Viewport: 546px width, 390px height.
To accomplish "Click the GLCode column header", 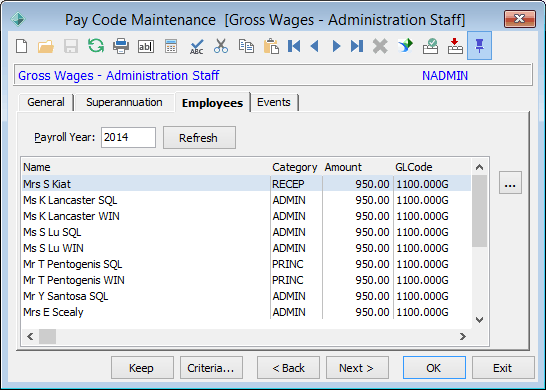I will coord(432,167).
